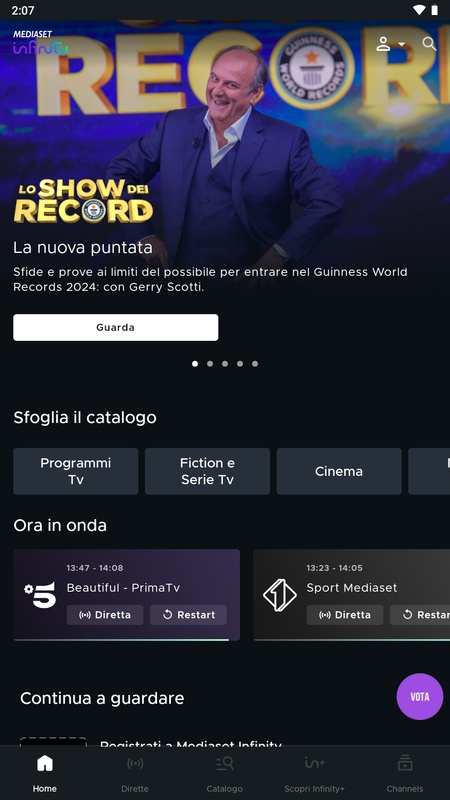This screenshot has width=450, height=800.
Task: Tap the Canale 5 channel logo
Action: (40, 595)
